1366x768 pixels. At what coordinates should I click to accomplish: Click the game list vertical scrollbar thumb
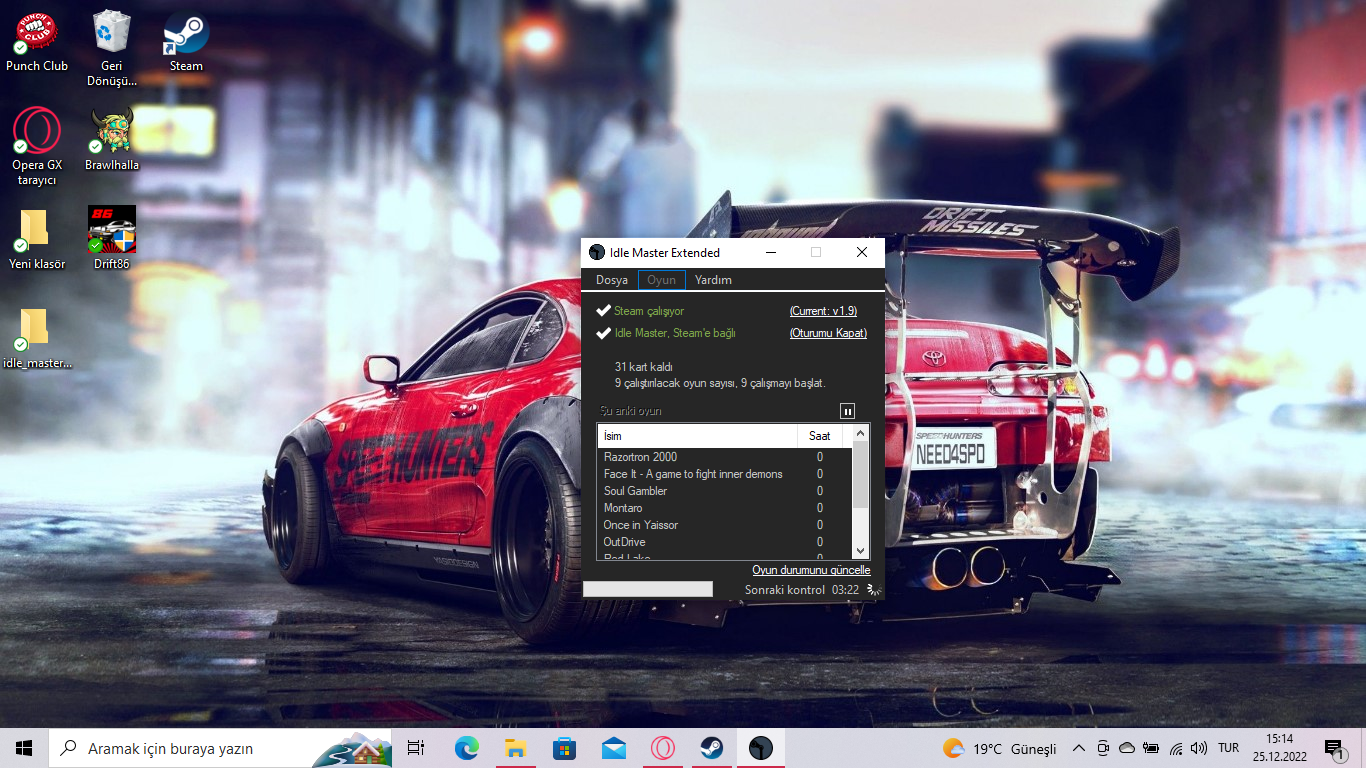[860, 475]
